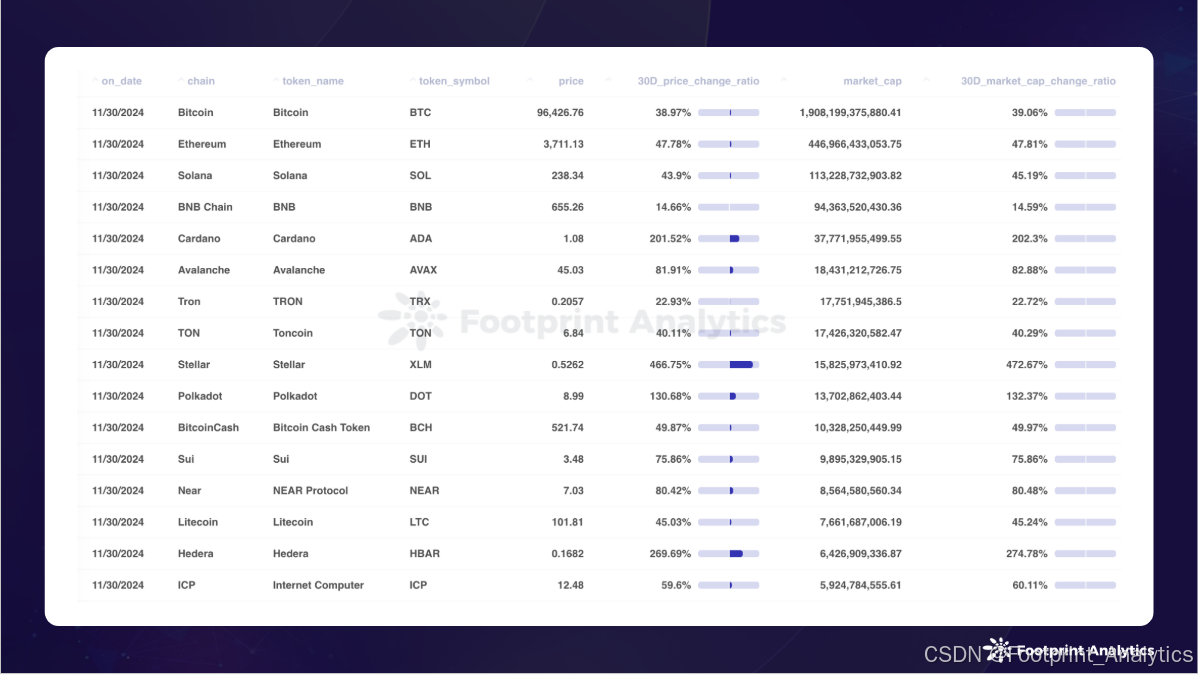Viewport: 1198px width, 675px height.
Task: Click Avalanche price 45.03
Action: 570,270
